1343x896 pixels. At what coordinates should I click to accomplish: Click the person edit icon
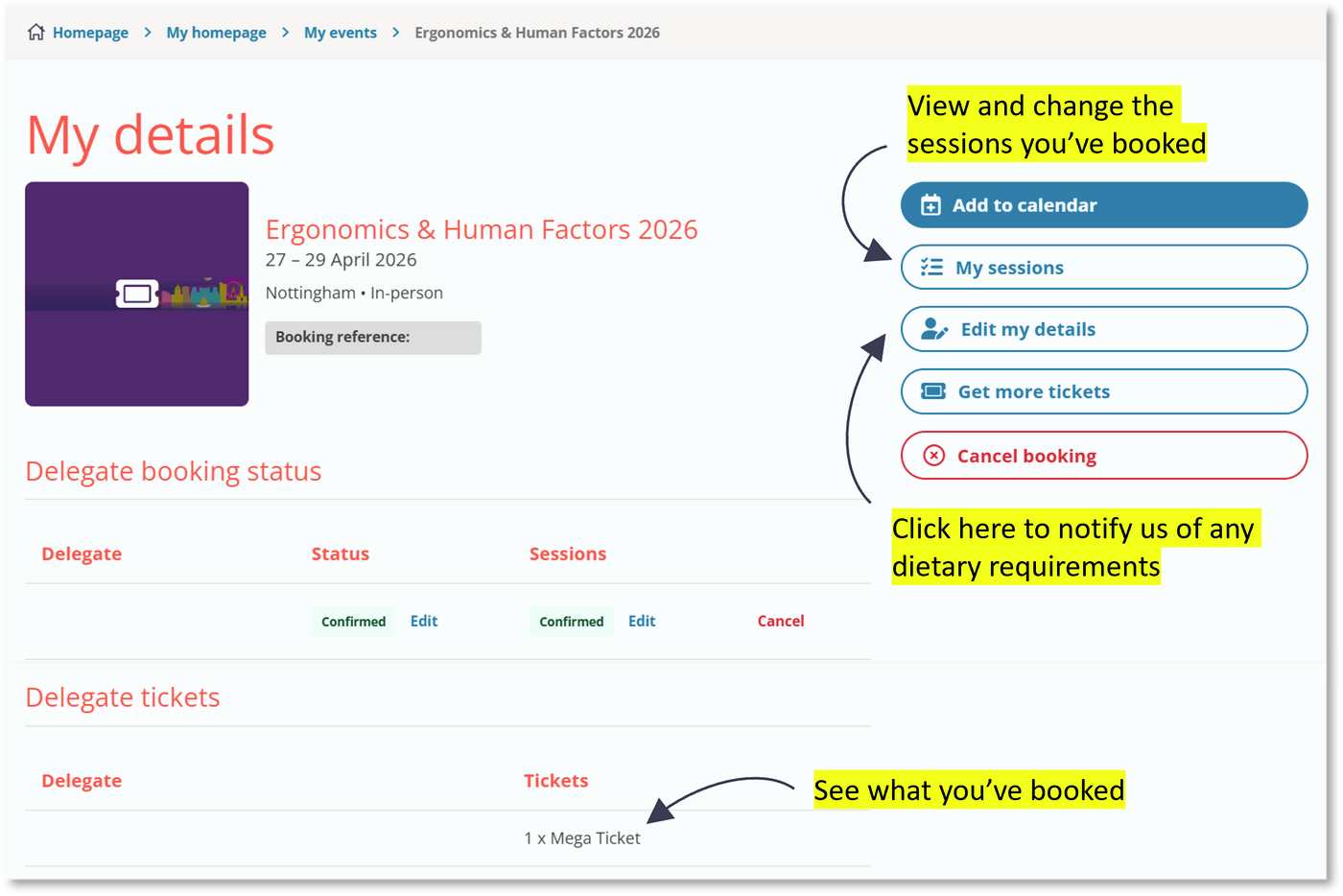pos(933,329)
